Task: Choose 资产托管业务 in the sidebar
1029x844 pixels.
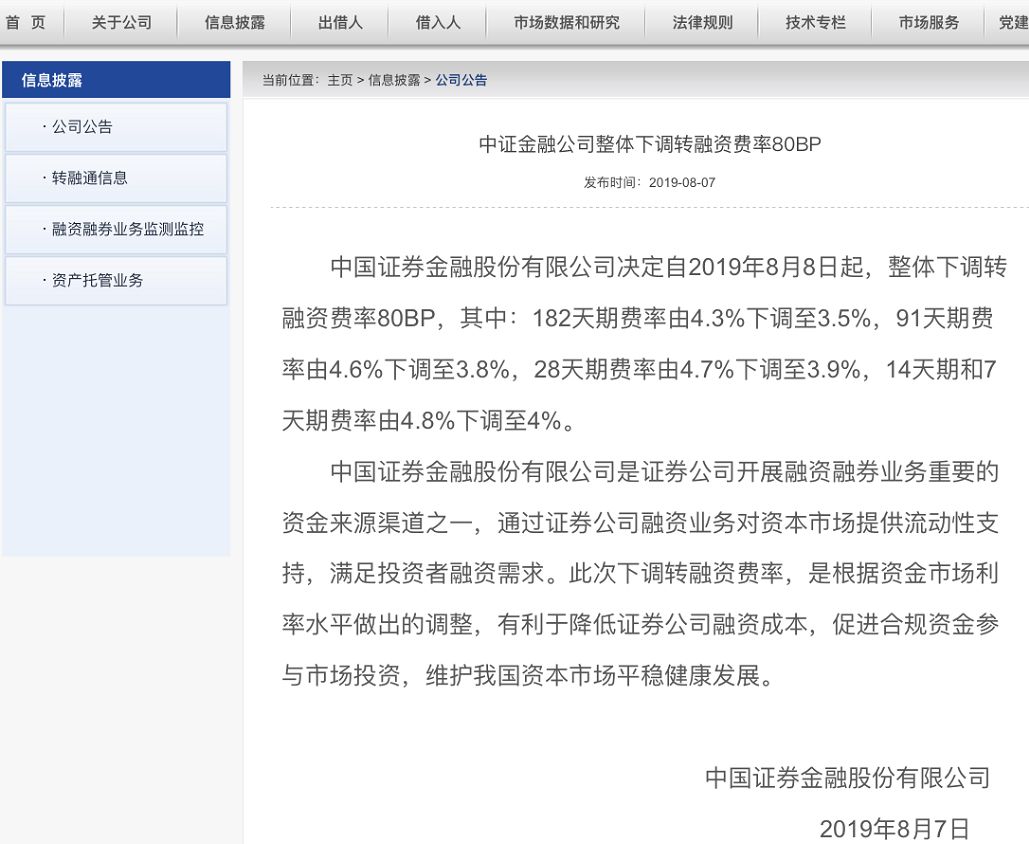Action: pyautogui.click(x=116, y=280)
